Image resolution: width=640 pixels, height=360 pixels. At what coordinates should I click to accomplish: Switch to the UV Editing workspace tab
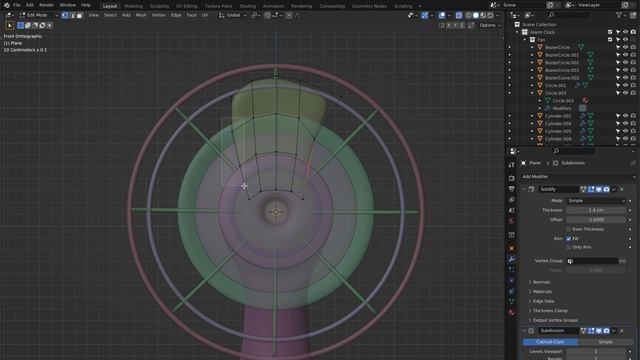click(x=187, y=6)
